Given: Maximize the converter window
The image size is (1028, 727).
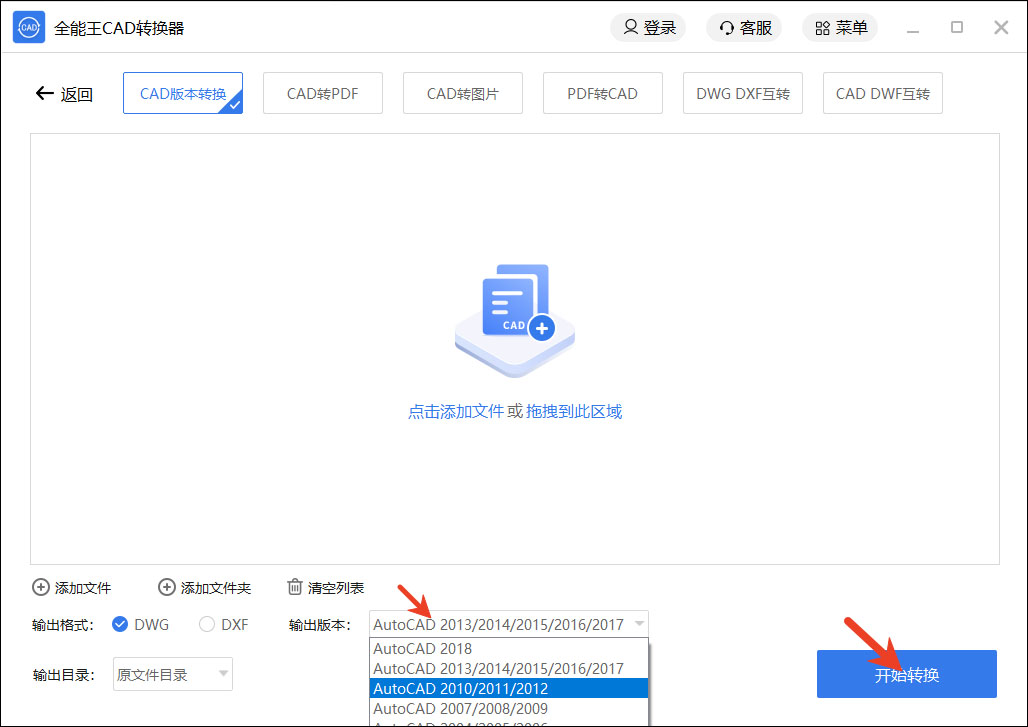Looking at the screenshot, I should tap(957, 27).
